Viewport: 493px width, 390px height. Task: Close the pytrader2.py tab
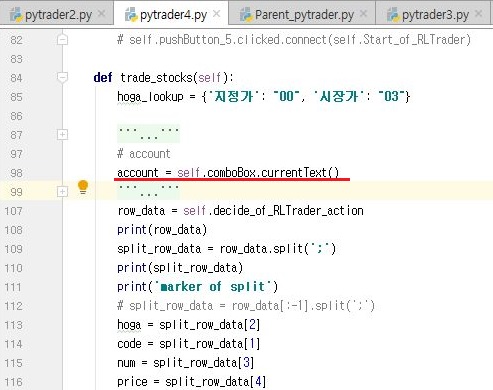point(102,14)
